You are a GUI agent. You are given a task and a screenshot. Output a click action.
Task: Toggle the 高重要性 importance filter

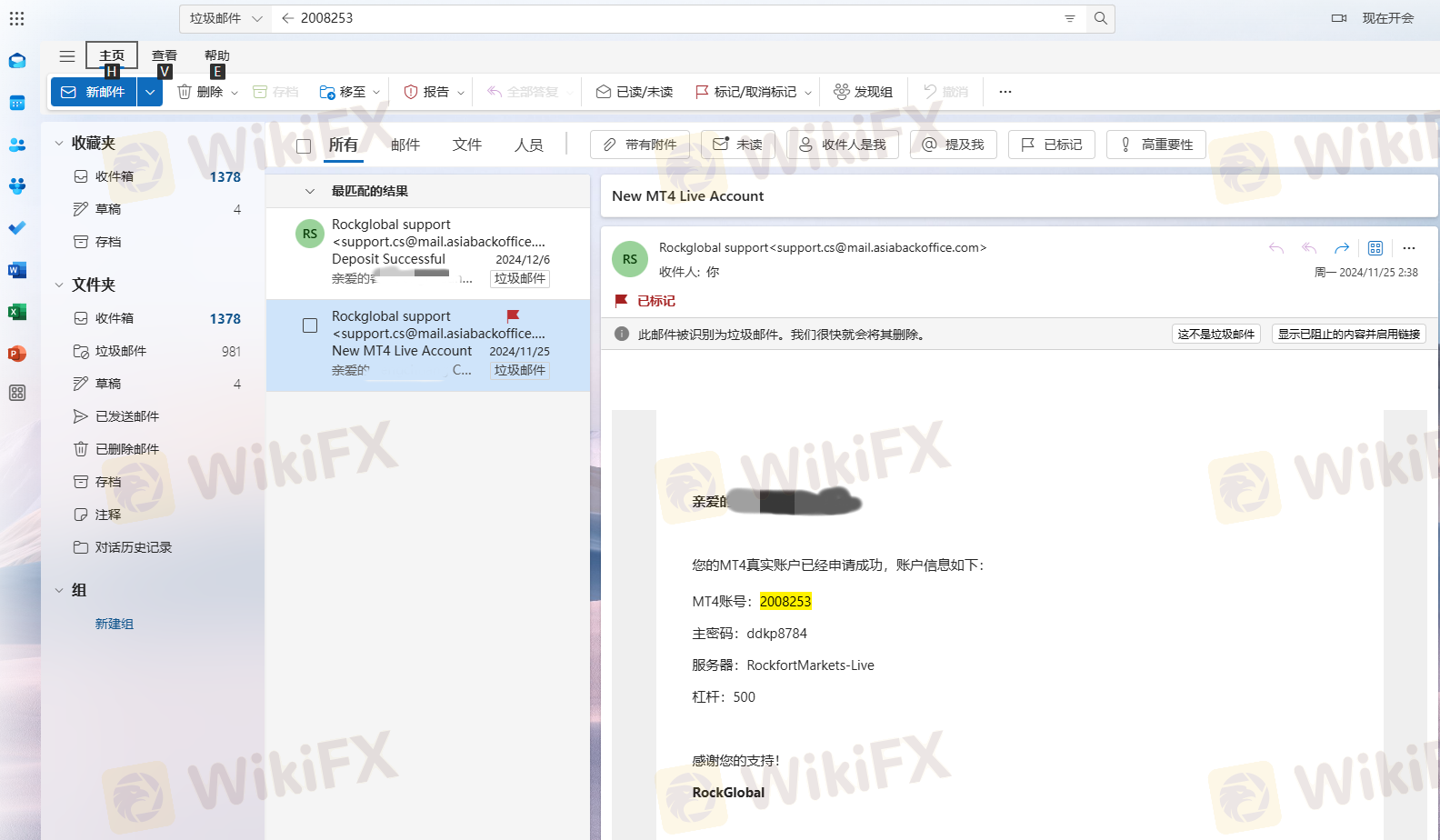(1156, 145)
